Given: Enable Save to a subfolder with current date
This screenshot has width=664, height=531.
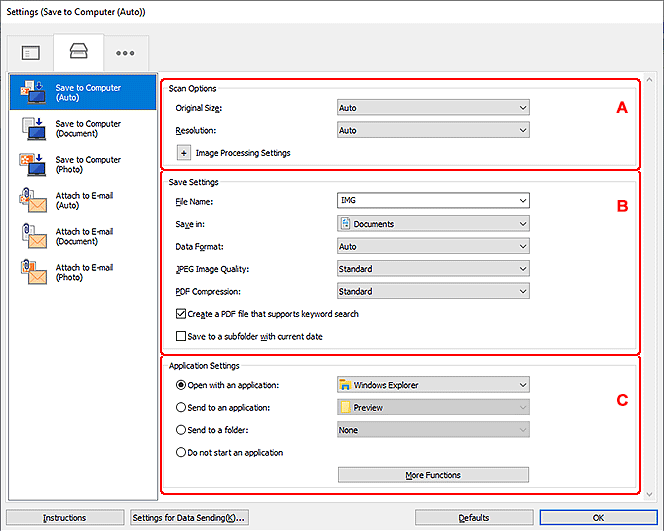Looking at the screenshot, I should 181,337.
